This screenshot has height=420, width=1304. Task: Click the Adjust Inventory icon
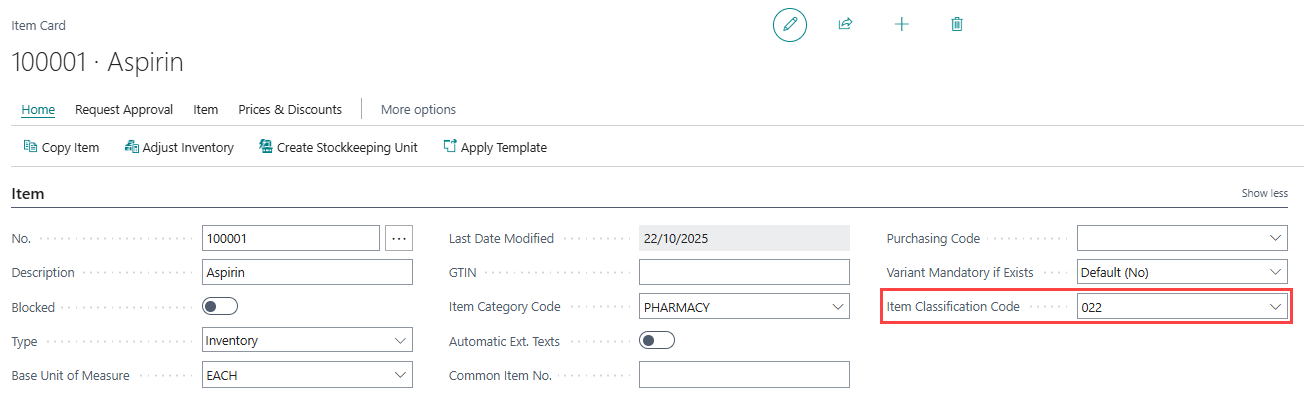click(x=131, y=147)
